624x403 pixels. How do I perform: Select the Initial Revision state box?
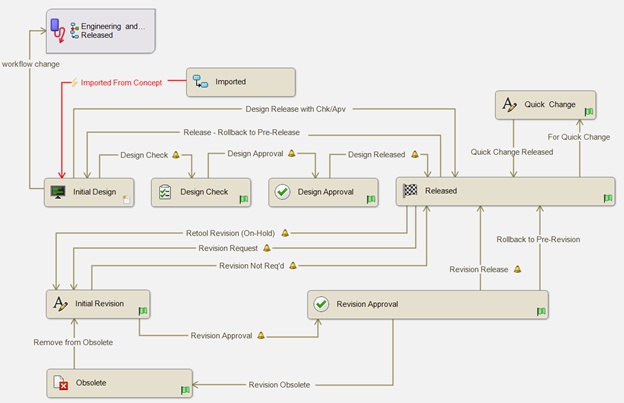click(x=98, y=304)
